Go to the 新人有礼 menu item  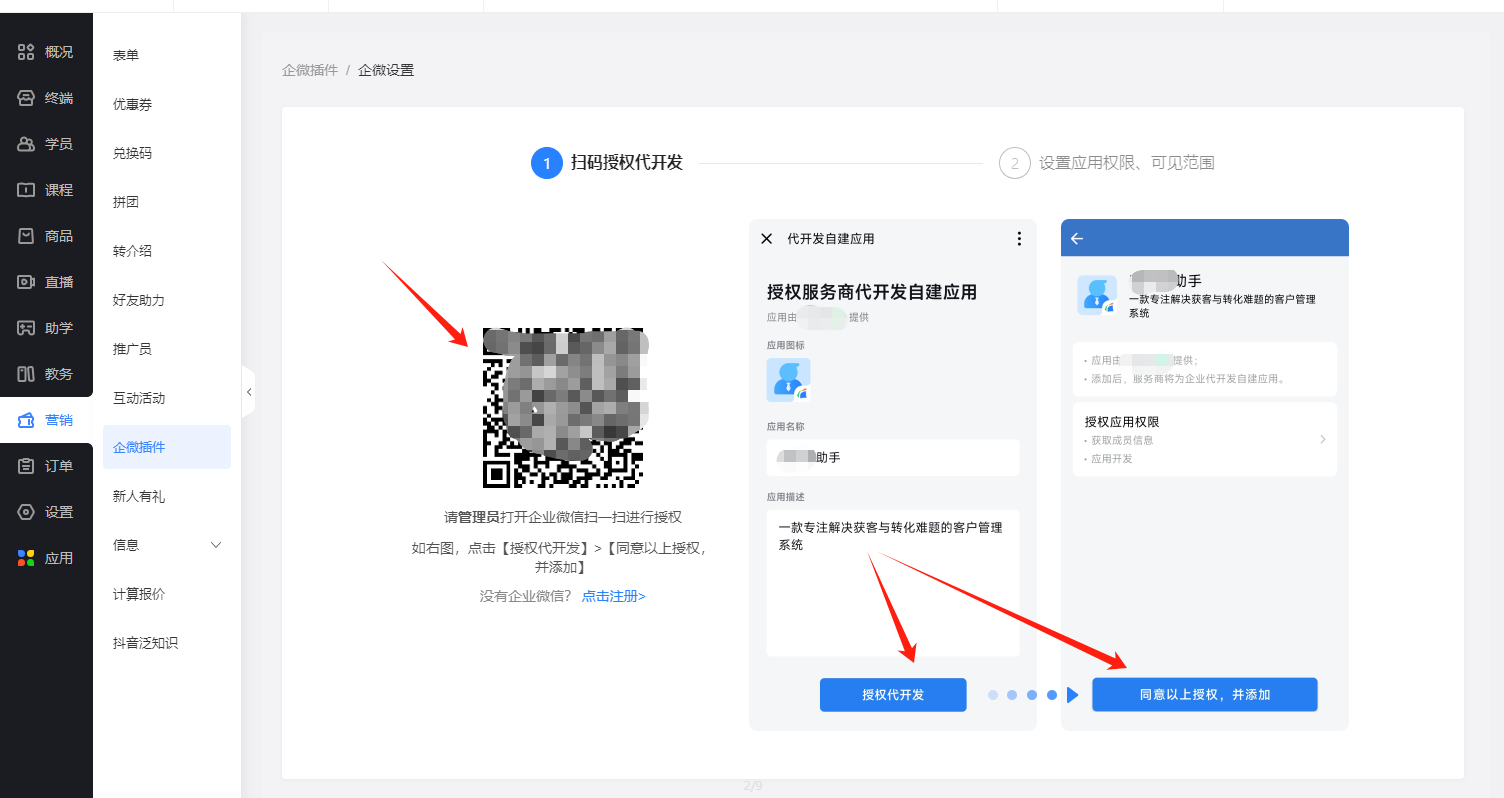(x=139, y=496)
